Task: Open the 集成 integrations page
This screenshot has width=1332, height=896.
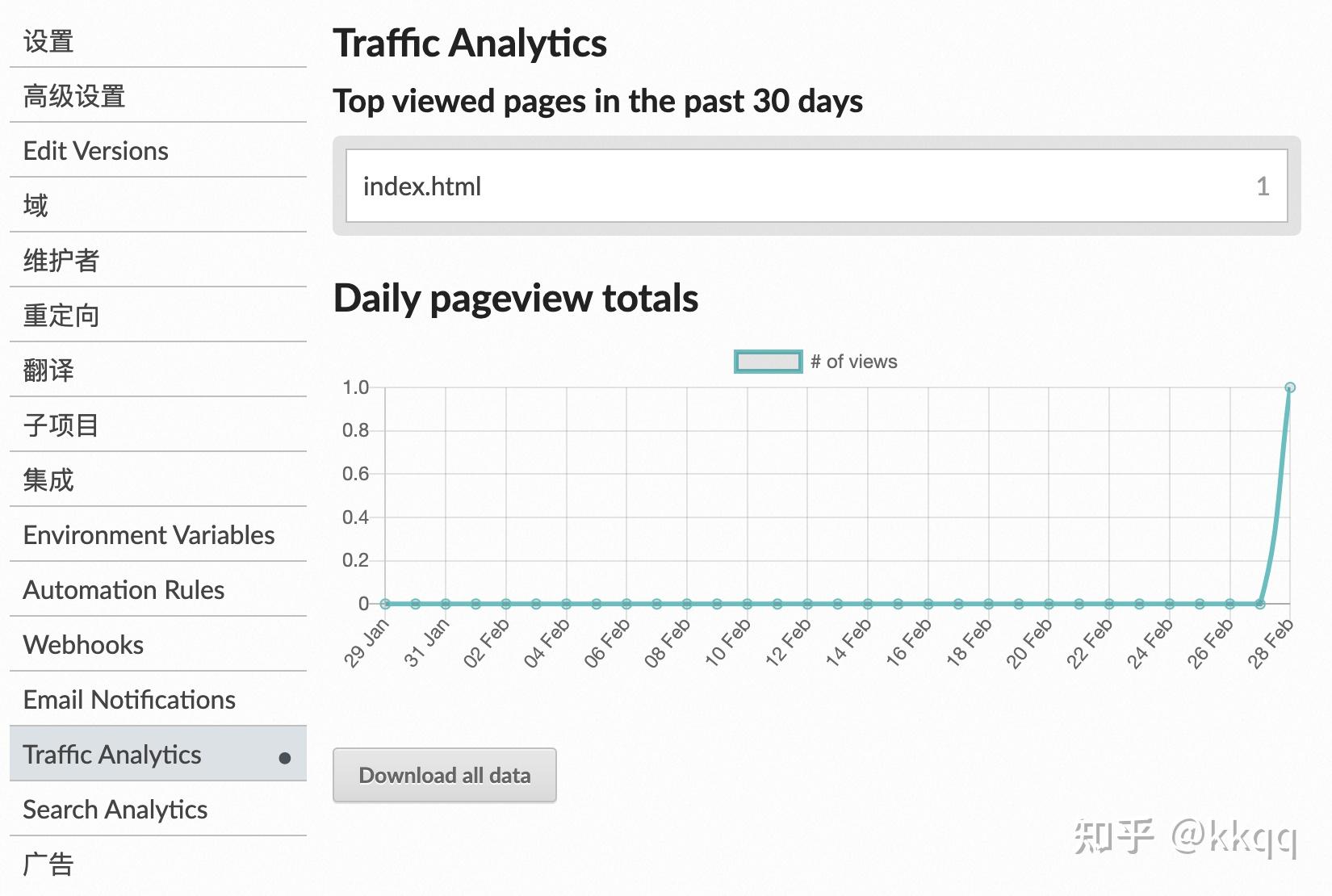Action: [x=48, y=480]
